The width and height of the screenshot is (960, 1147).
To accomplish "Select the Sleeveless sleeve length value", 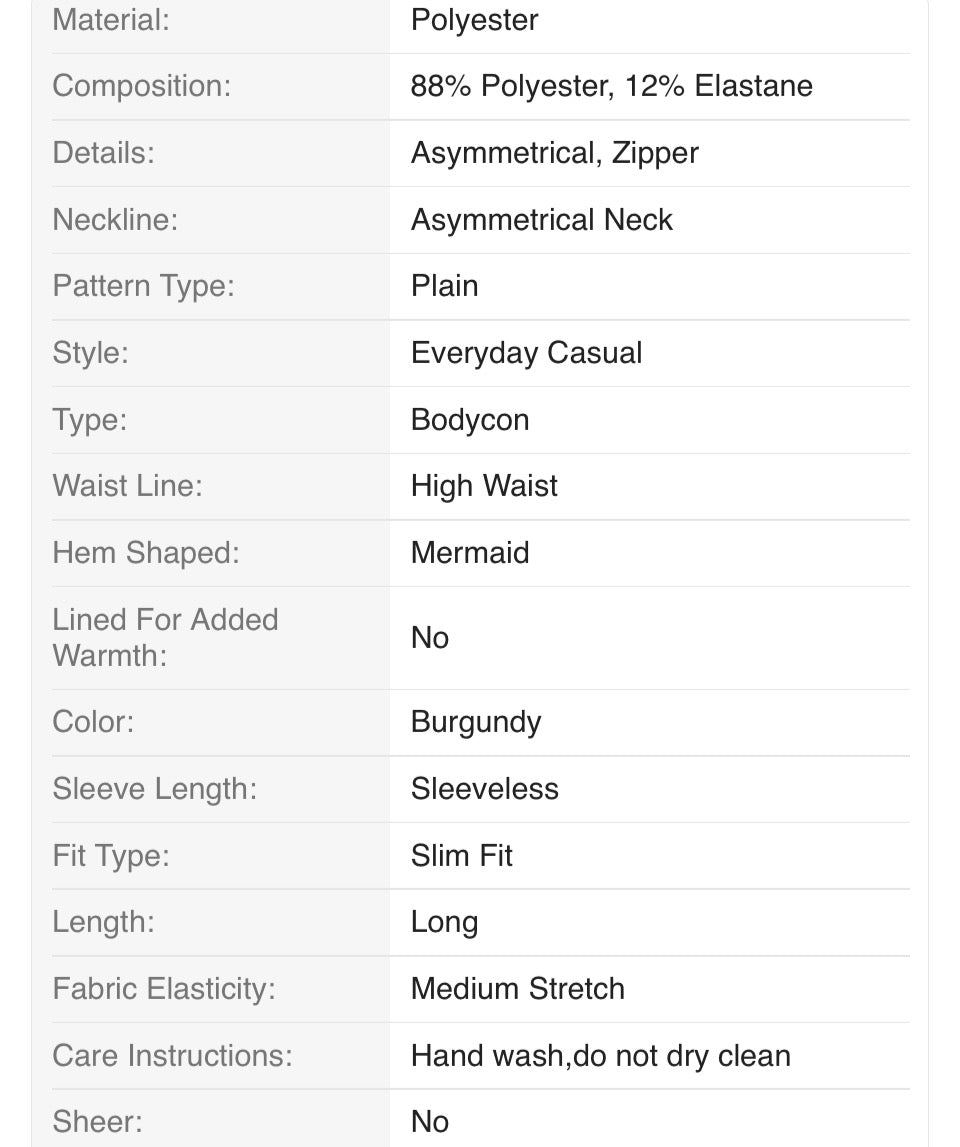I will (x=484, y=789).
